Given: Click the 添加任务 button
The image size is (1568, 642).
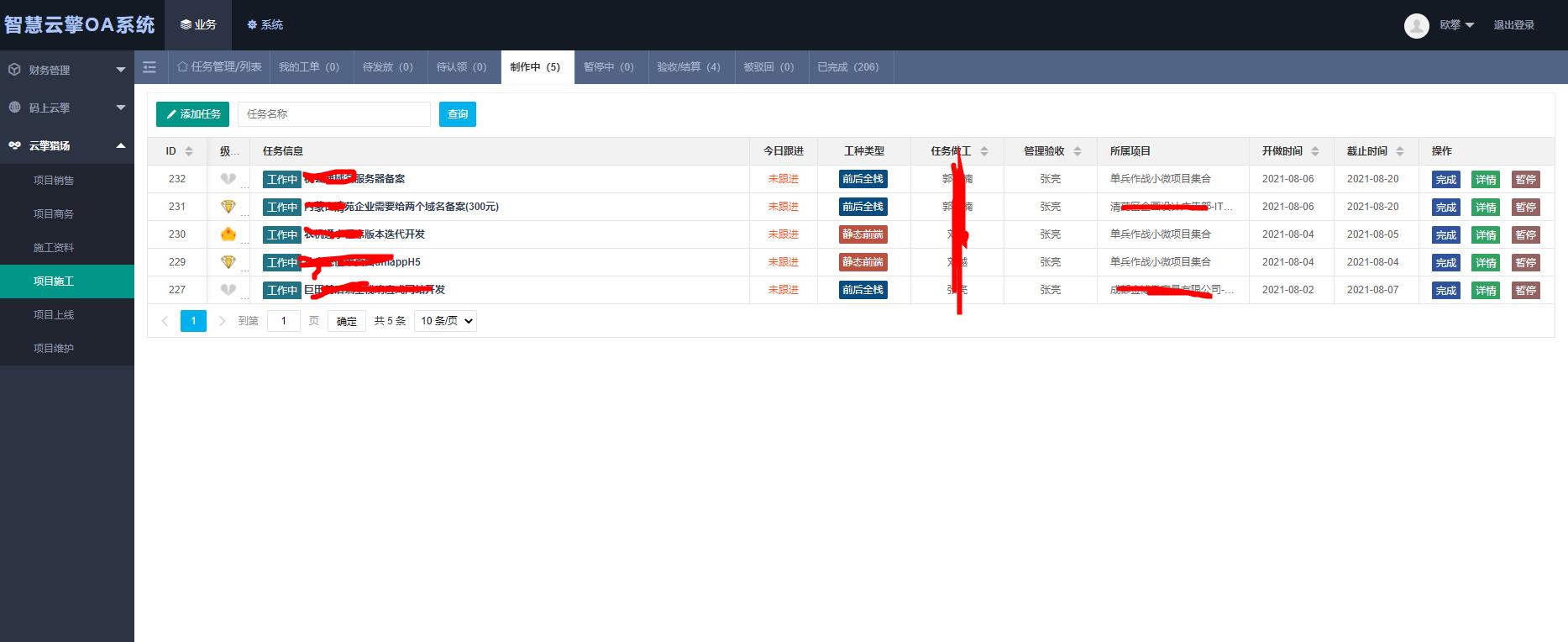Looking at the screenshot, I should [x=193, y=114].
